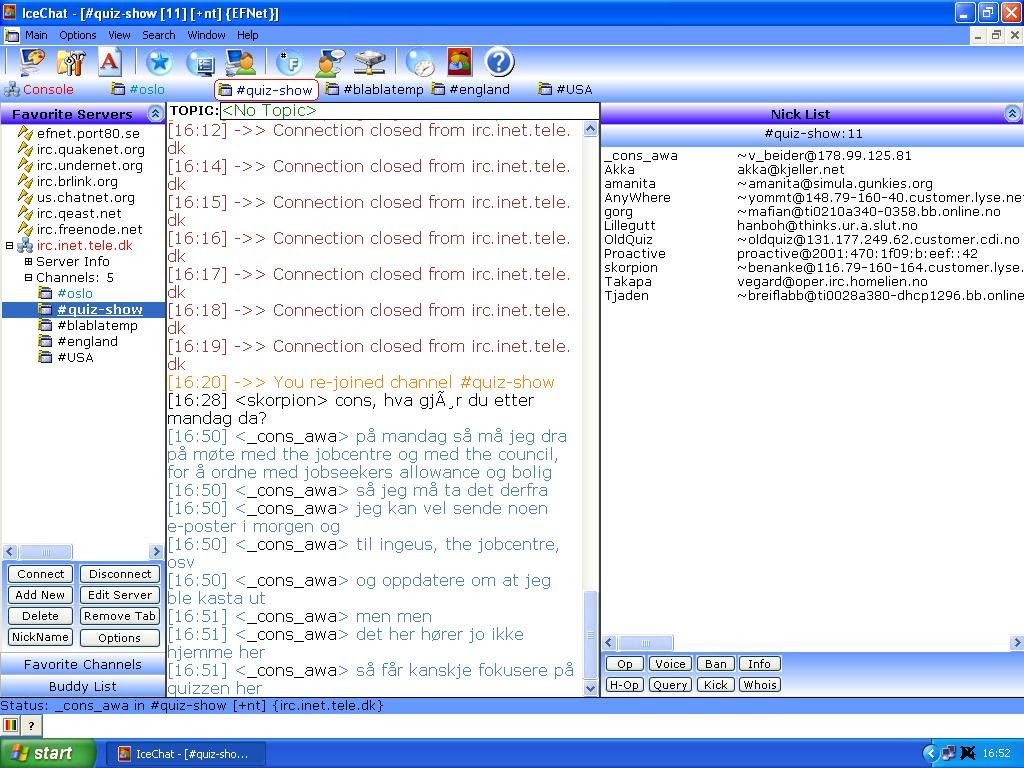Click the Whois button
Screen dimensions: 1024x768
(x=760, y=685)
